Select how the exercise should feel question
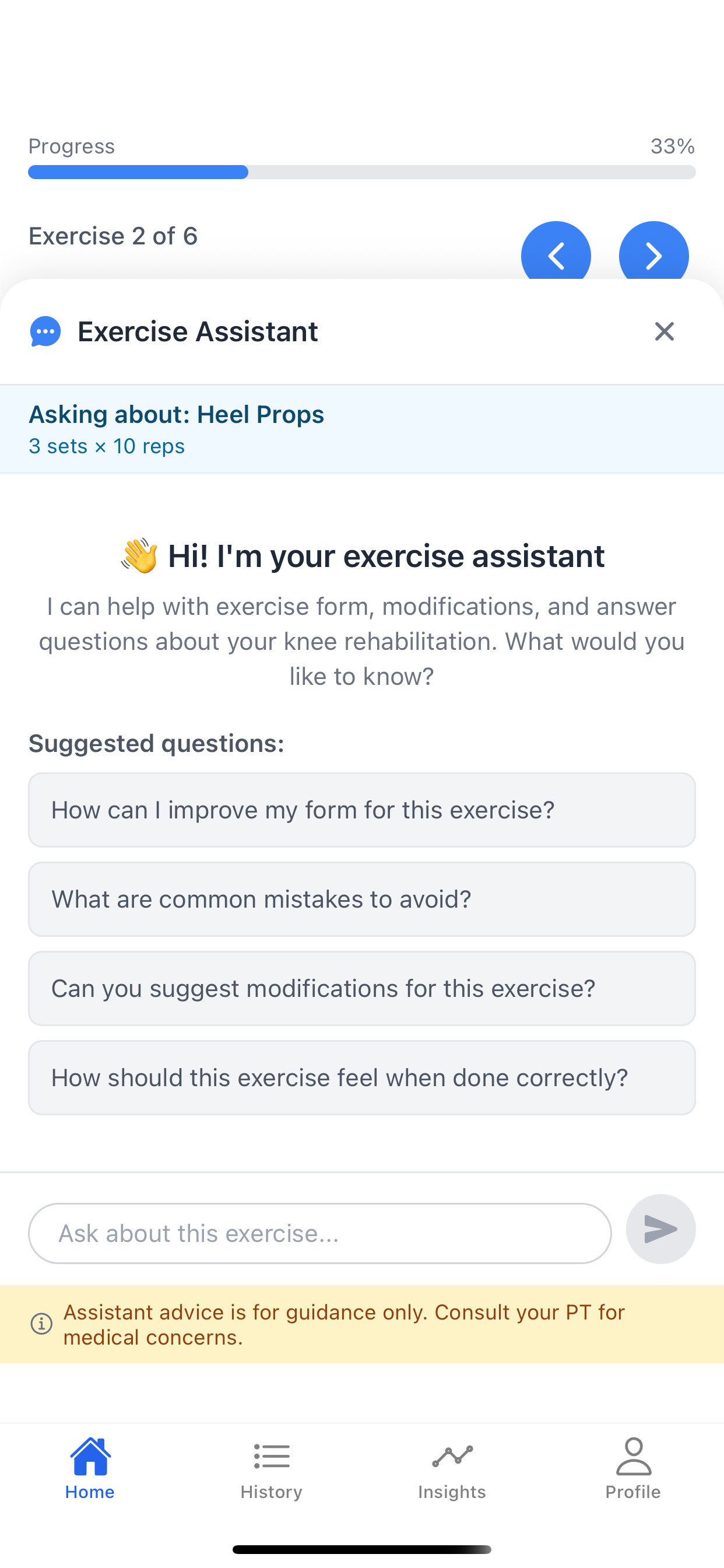This screenshot has width=724, height=1568. click(361, 1077)
